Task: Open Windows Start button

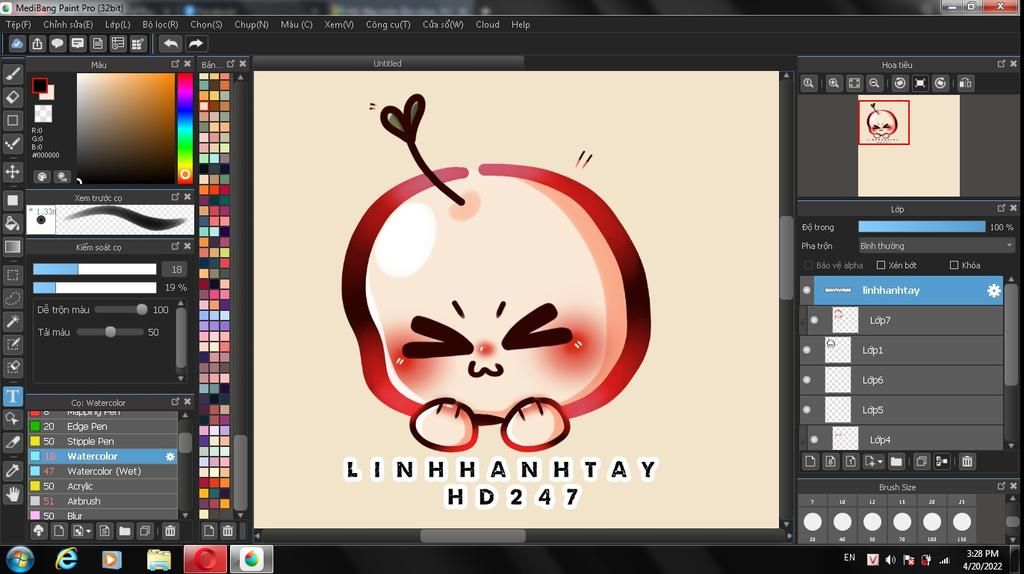Action: [x=19, y=560]
